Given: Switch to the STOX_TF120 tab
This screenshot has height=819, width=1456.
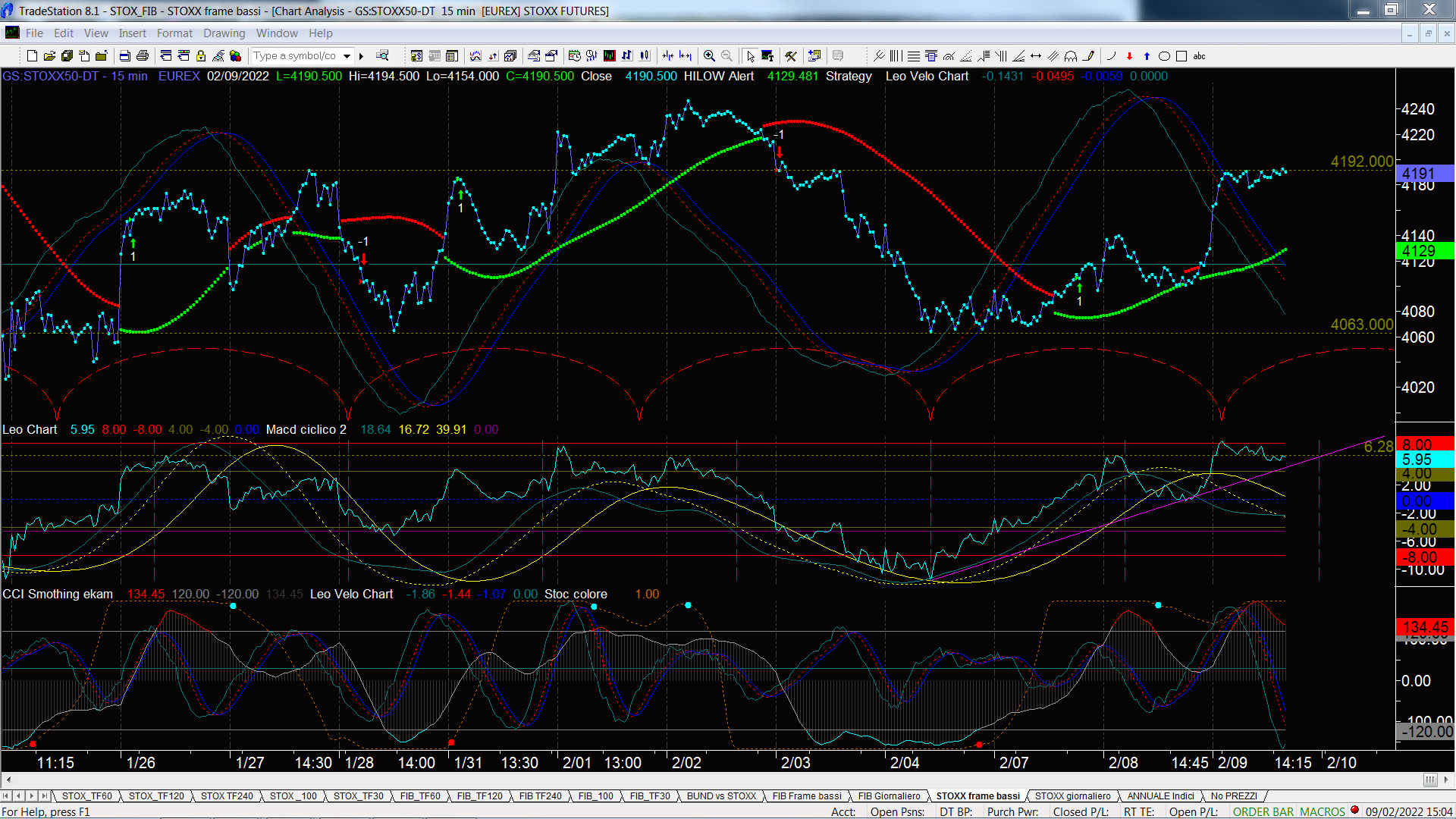Looking at the screenshot, I should 156,795.
